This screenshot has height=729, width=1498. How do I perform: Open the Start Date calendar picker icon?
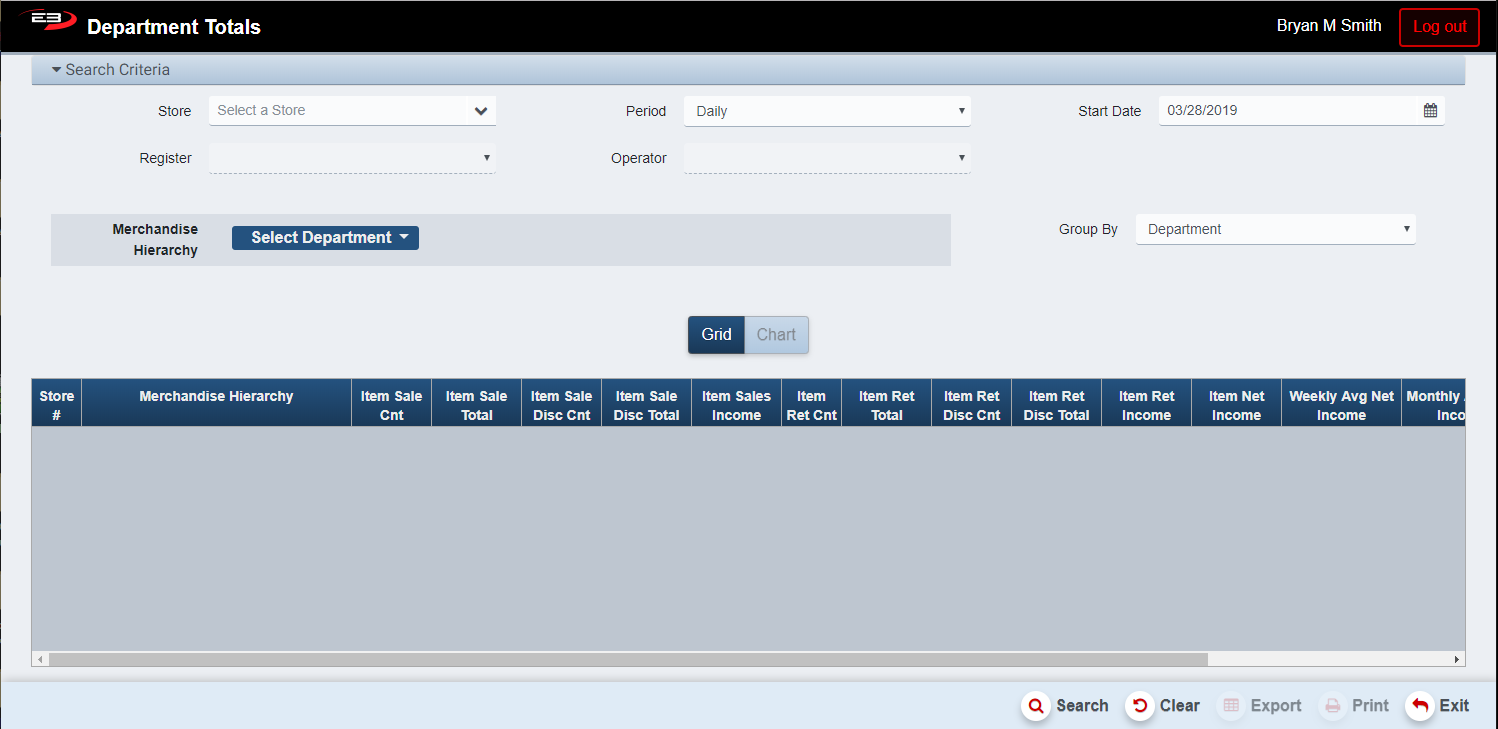click(1430, 111)
